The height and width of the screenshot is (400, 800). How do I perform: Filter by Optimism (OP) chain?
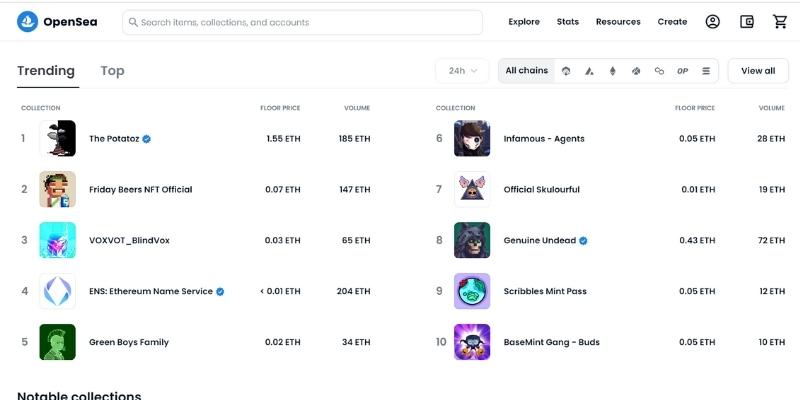click(682, 71)
